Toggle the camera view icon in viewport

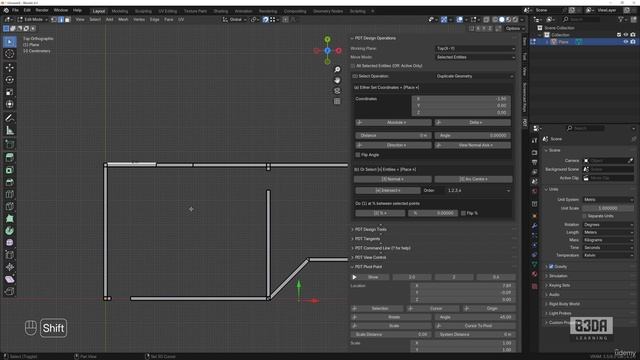click(337, 91)
